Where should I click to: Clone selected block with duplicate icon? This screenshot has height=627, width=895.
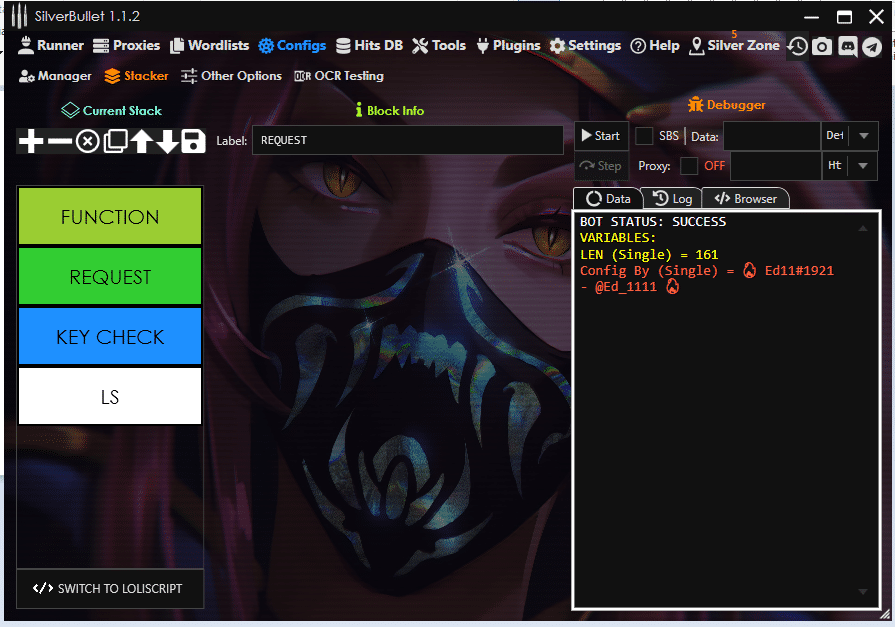[x=116, y=141]
